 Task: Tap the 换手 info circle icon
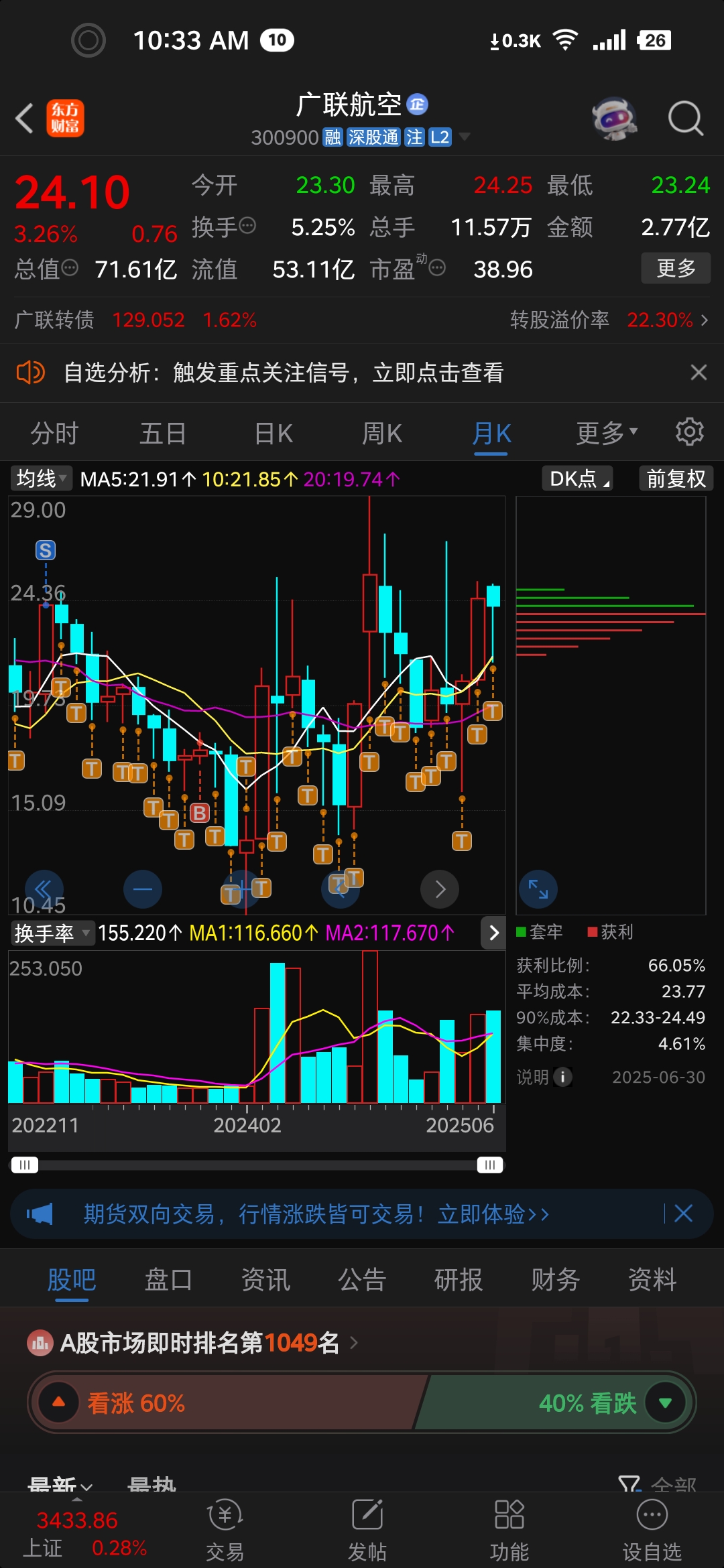pyautogui.click(x=247, y=225)
